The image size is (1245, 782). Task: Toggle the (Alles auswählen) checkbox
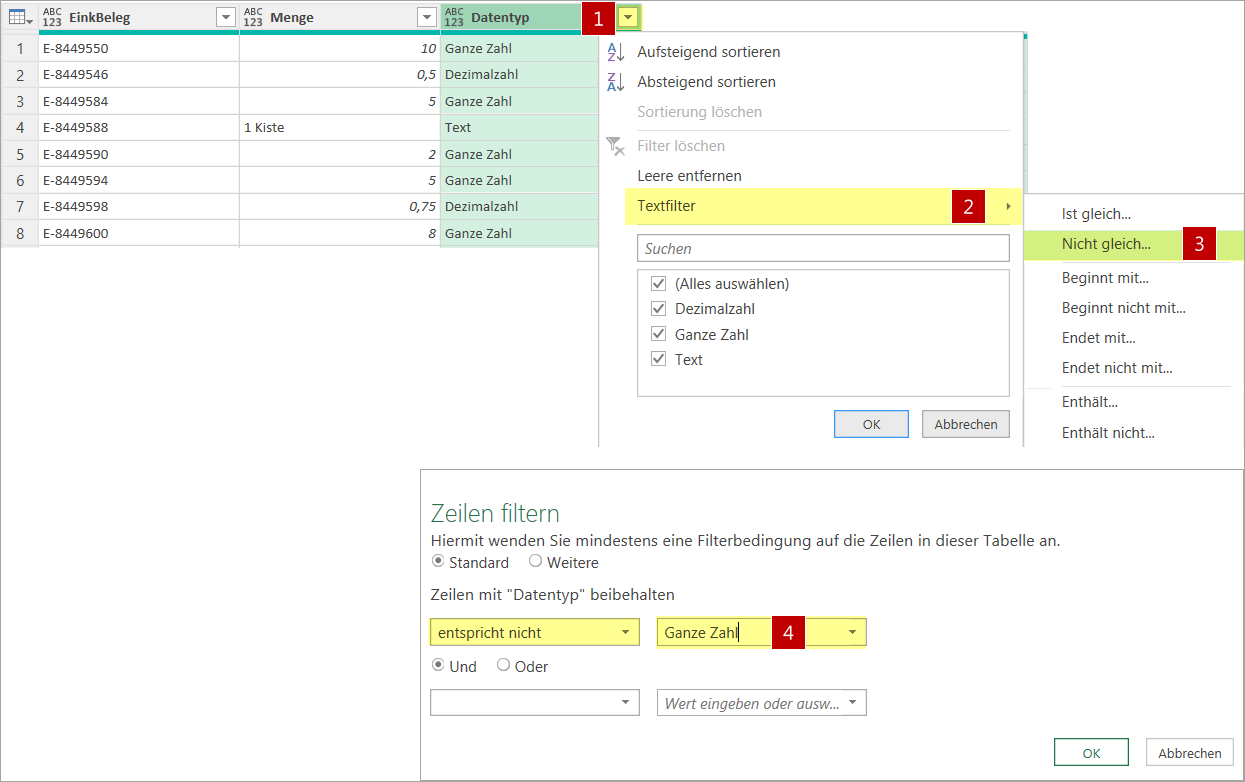click(x=658, y=284)
